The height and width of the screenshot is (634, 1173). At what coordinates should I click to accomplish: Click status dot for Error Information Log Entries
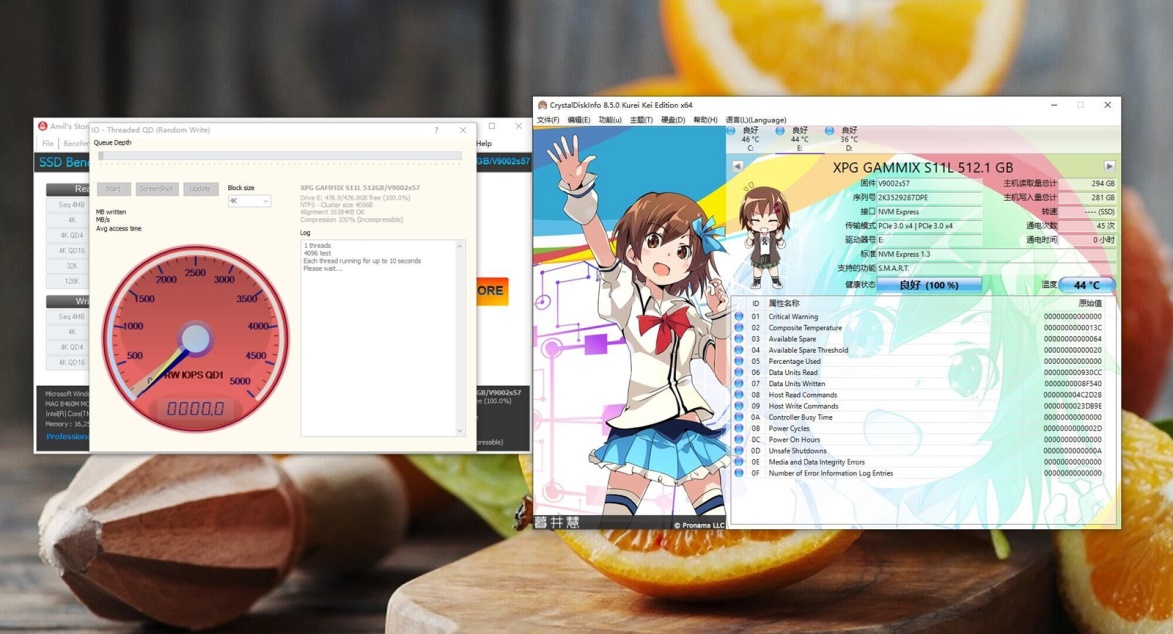click(x=739, y=474)
